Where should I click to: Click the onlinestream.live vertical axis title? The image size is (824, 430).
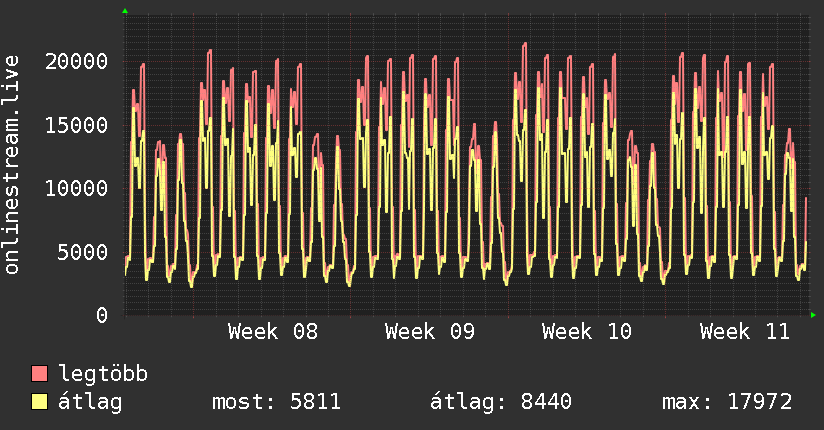tap(12, 165)
